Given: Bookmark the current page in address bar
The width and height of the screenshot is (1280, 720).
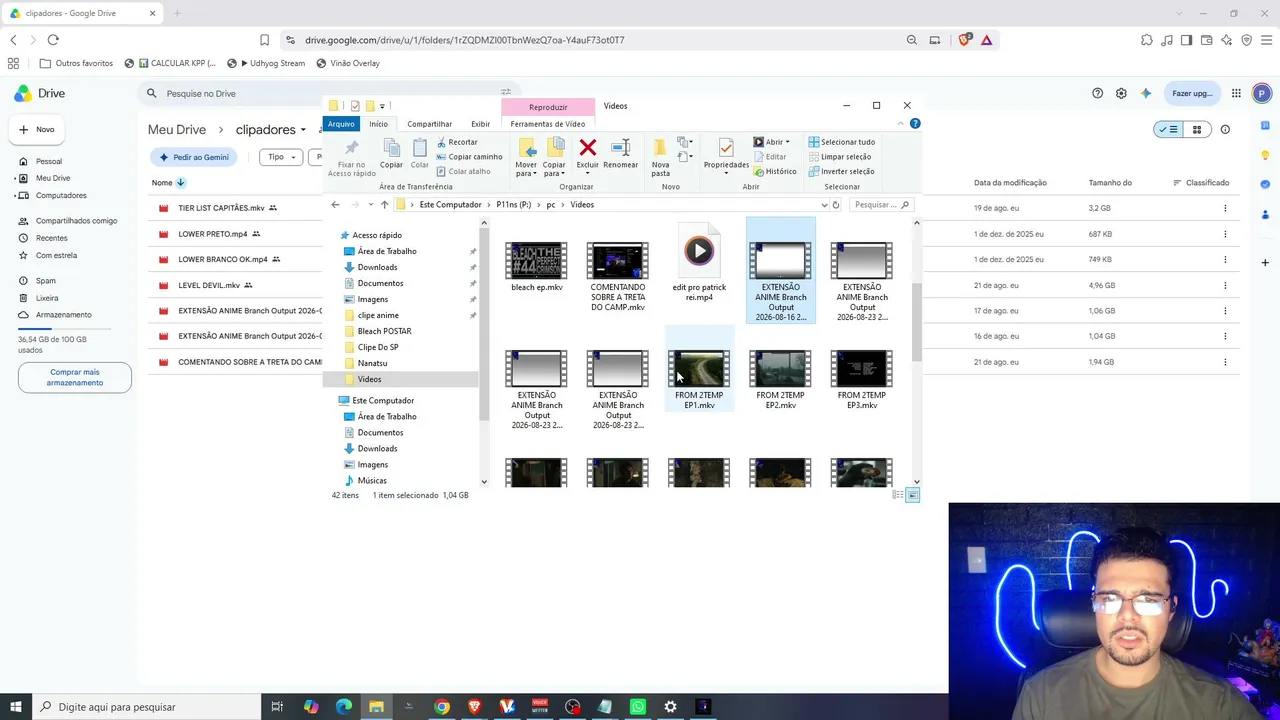Looking at the screenshot, I should pyautogui.click(x=264, y=40).
